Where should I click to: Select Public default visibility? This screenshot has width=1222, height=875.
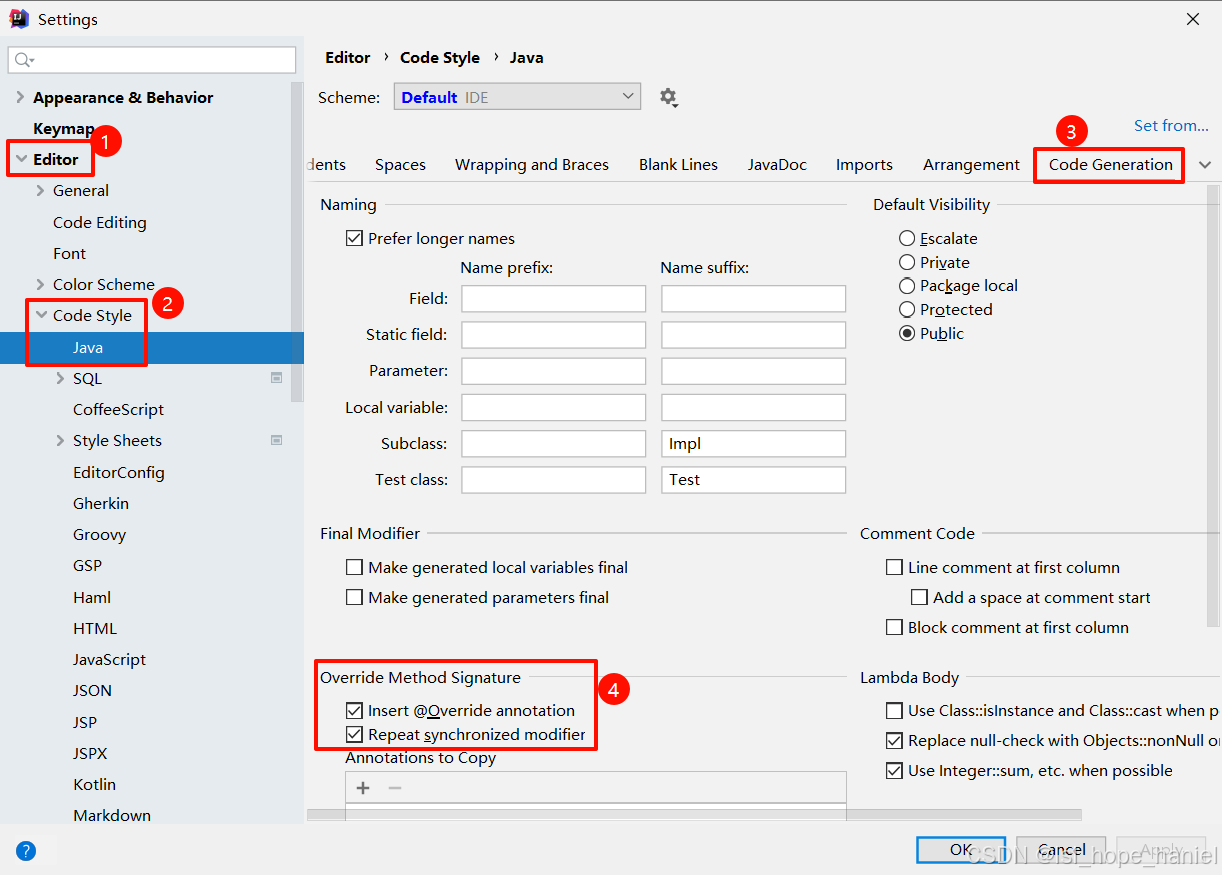[907, 333]
